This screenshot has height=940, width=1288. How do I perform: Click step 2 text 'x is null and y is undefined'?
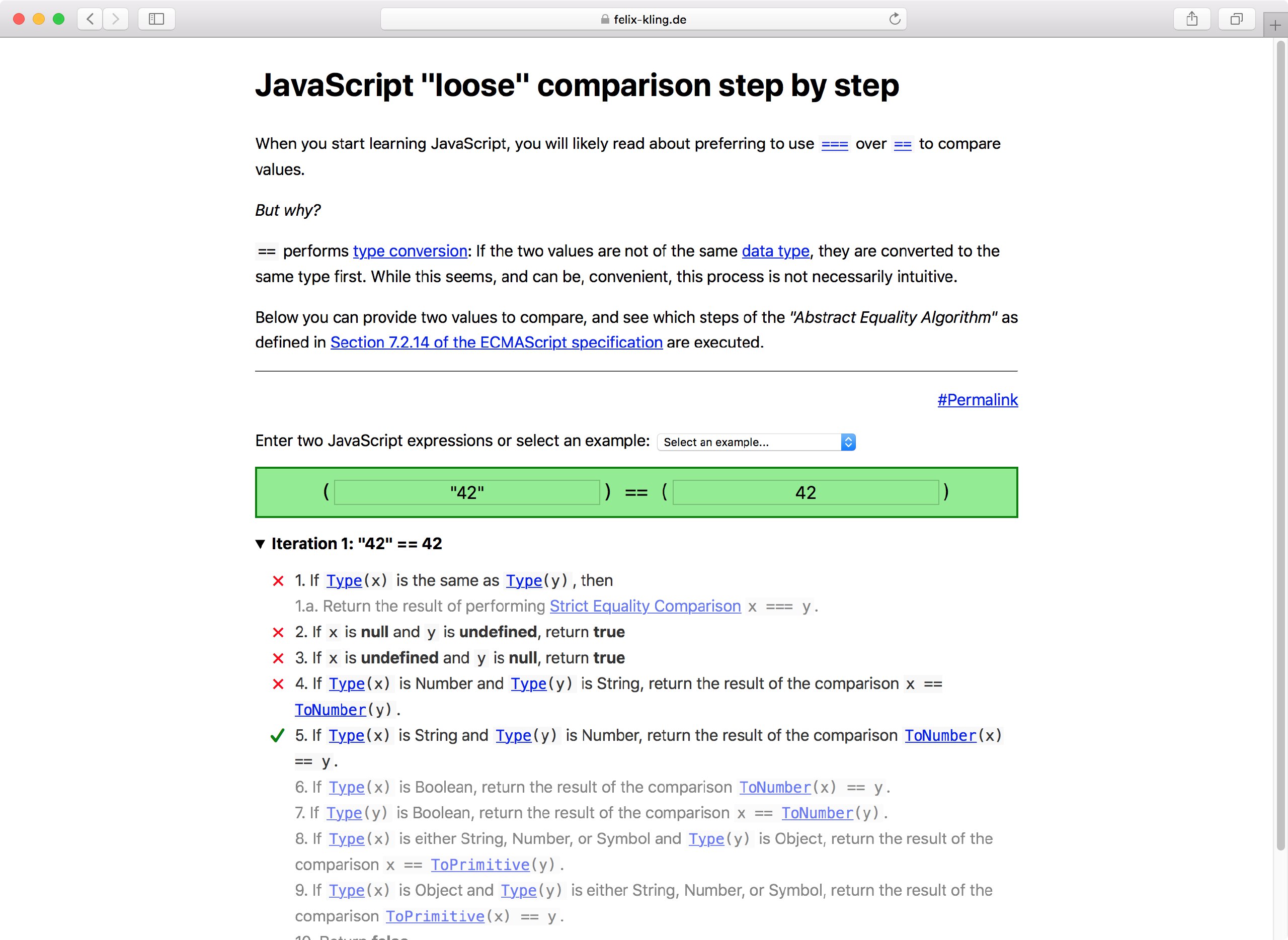pyautogui.click(x=433, y=632)
